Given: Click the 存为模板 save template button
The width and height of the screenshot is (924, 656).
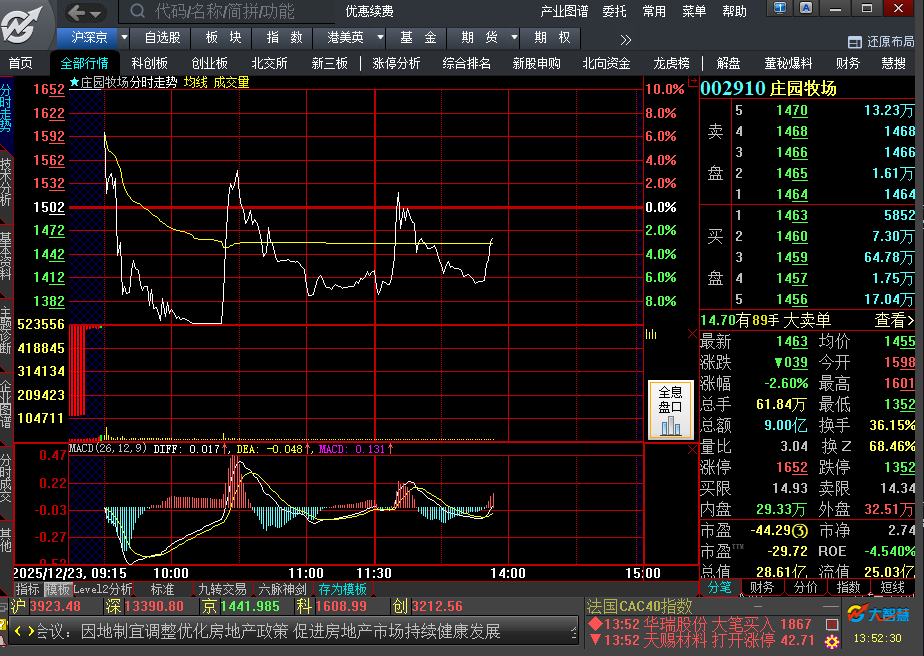Looking at the screenshot, I should pyautogui.click(x=342, y=589).
